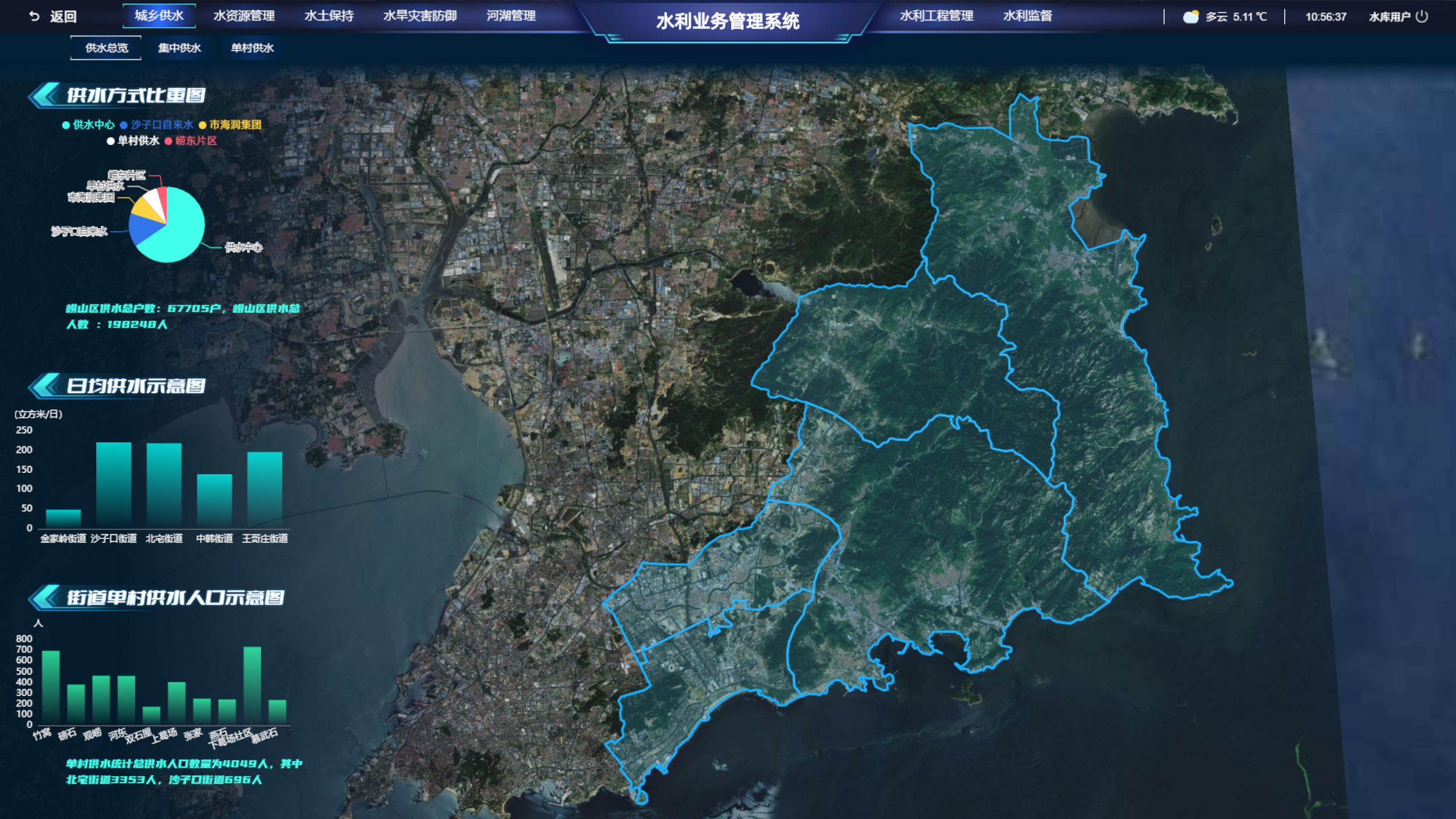Click the 水库用户 user label

point(1389,17)
